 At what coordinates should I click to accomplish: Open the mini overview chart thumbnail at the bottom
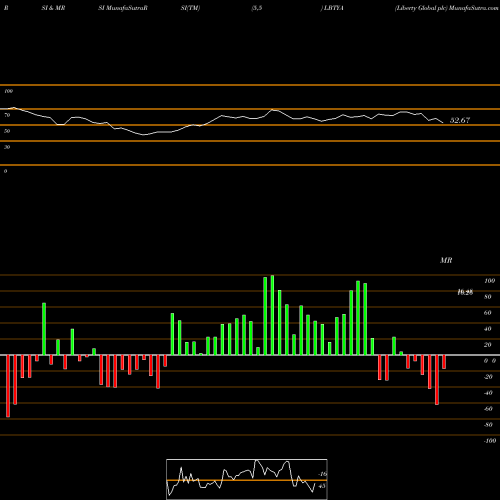click(x=247, y=479)
